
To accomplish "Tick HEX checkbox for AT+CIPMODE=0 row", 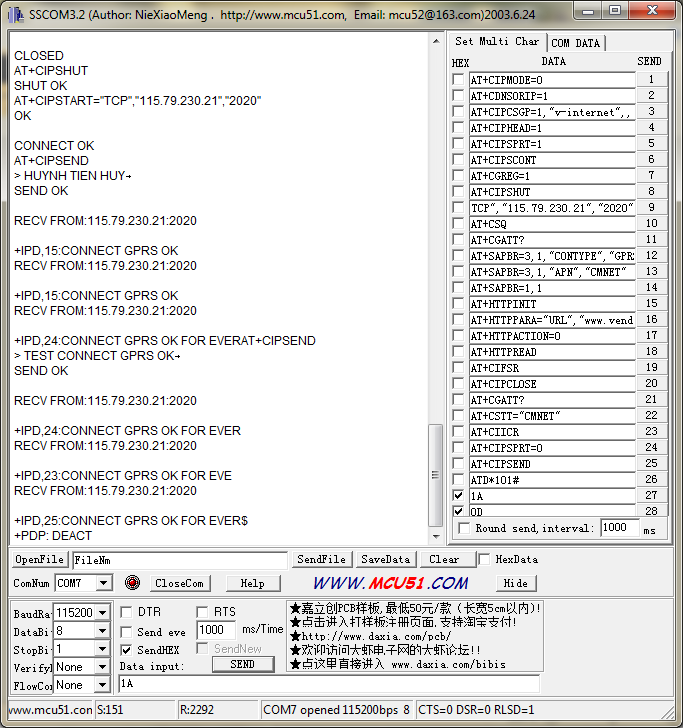I will 458,79.
